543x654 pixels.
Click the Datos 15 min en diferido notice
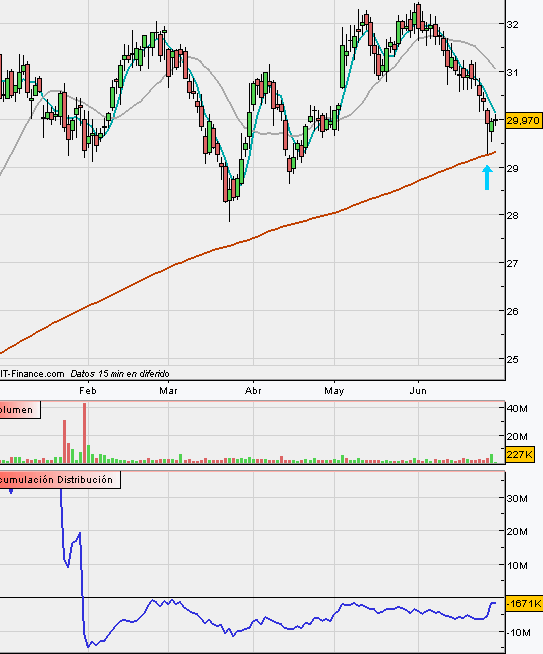click(120, 374)
